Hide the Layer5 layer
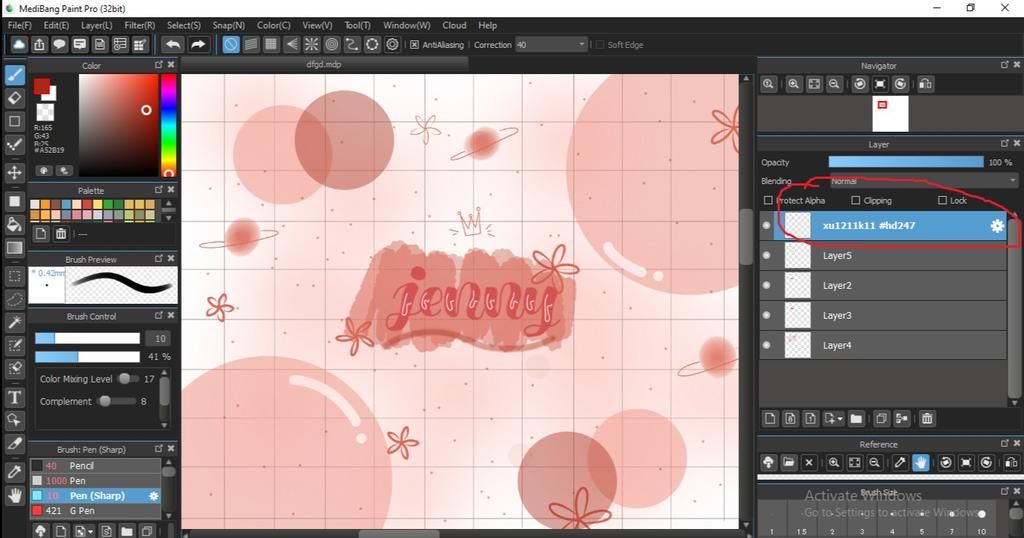 point(767,255)
